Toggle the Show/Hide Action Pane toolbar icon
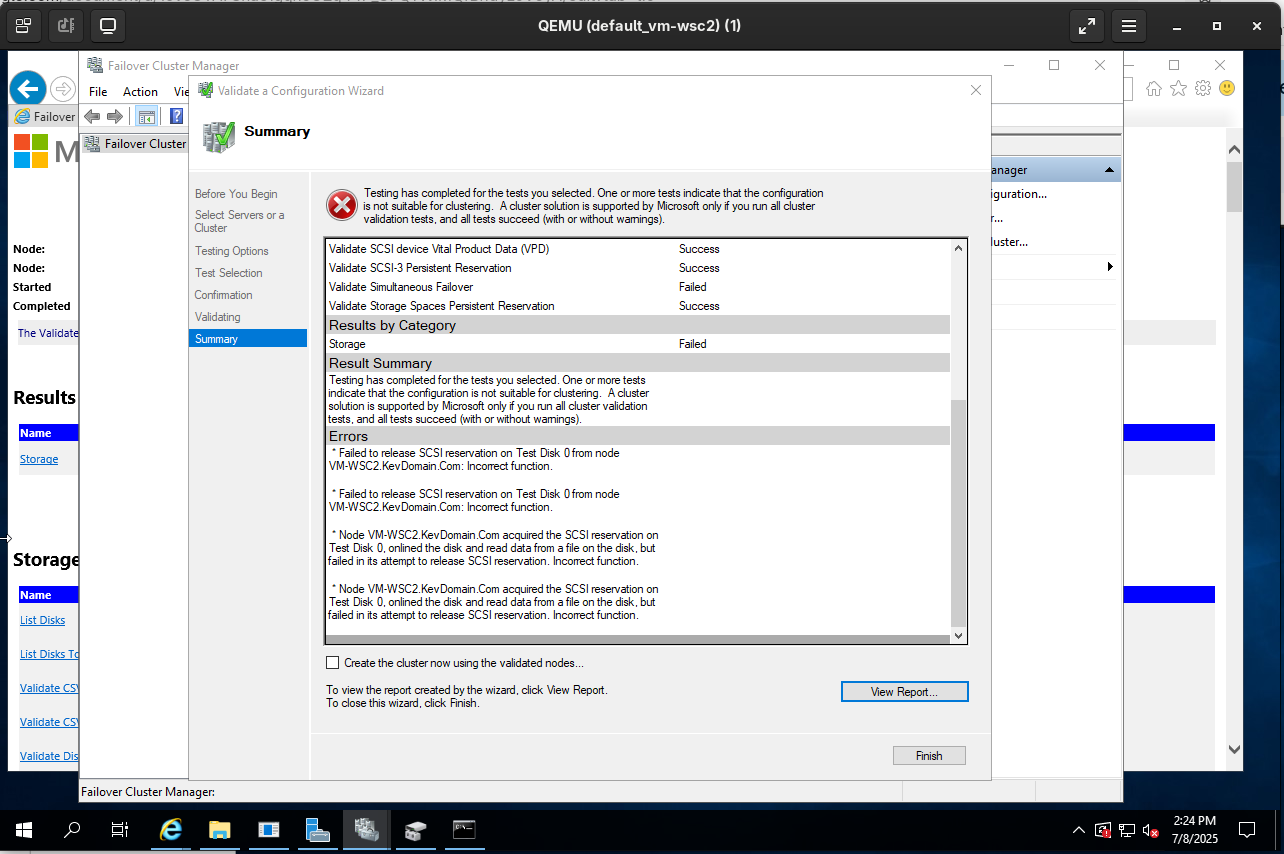The width and height of the screenshot is (1284, 854). (147, 116)
